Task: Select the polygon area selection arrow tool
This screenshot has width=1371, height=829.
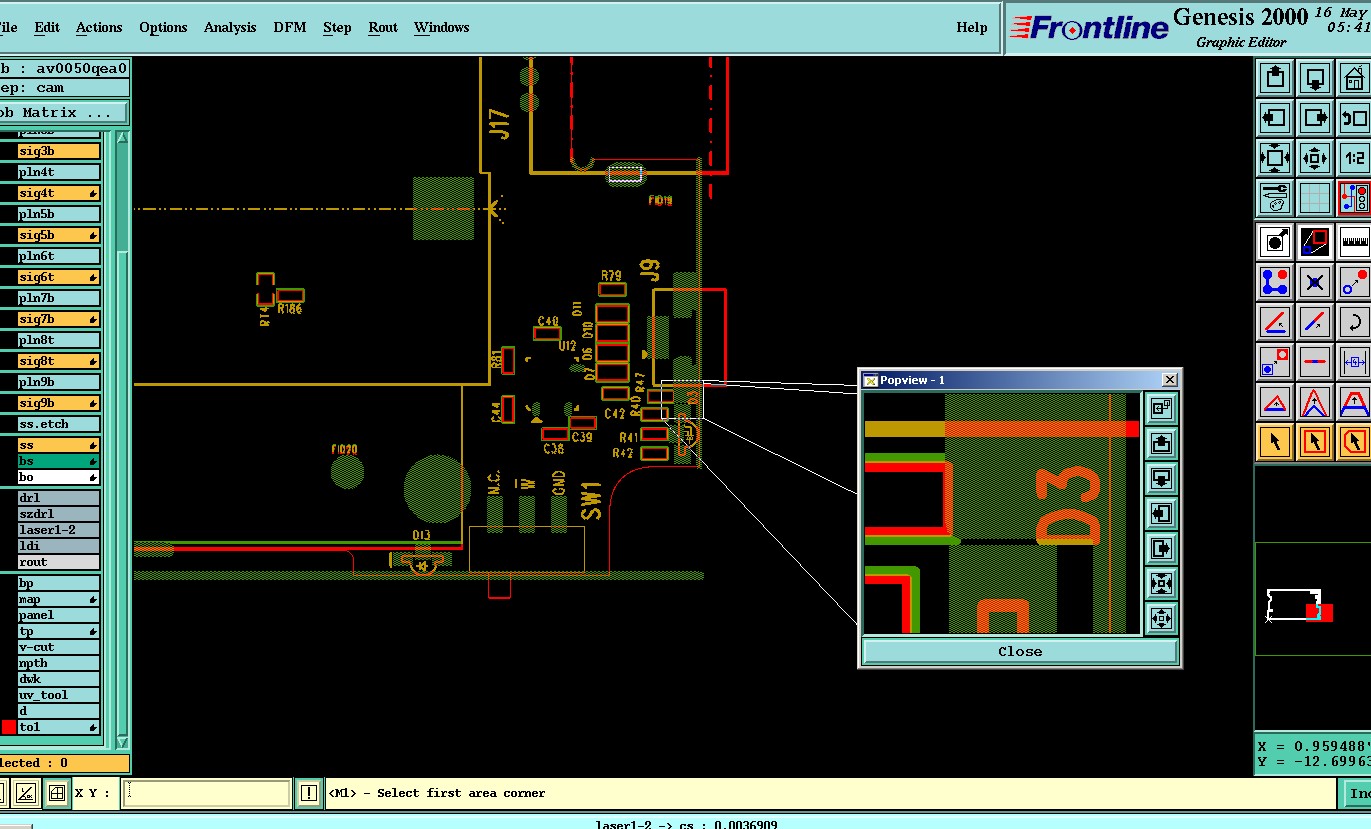Action: pyautogui.click(x=1354, y=440)
